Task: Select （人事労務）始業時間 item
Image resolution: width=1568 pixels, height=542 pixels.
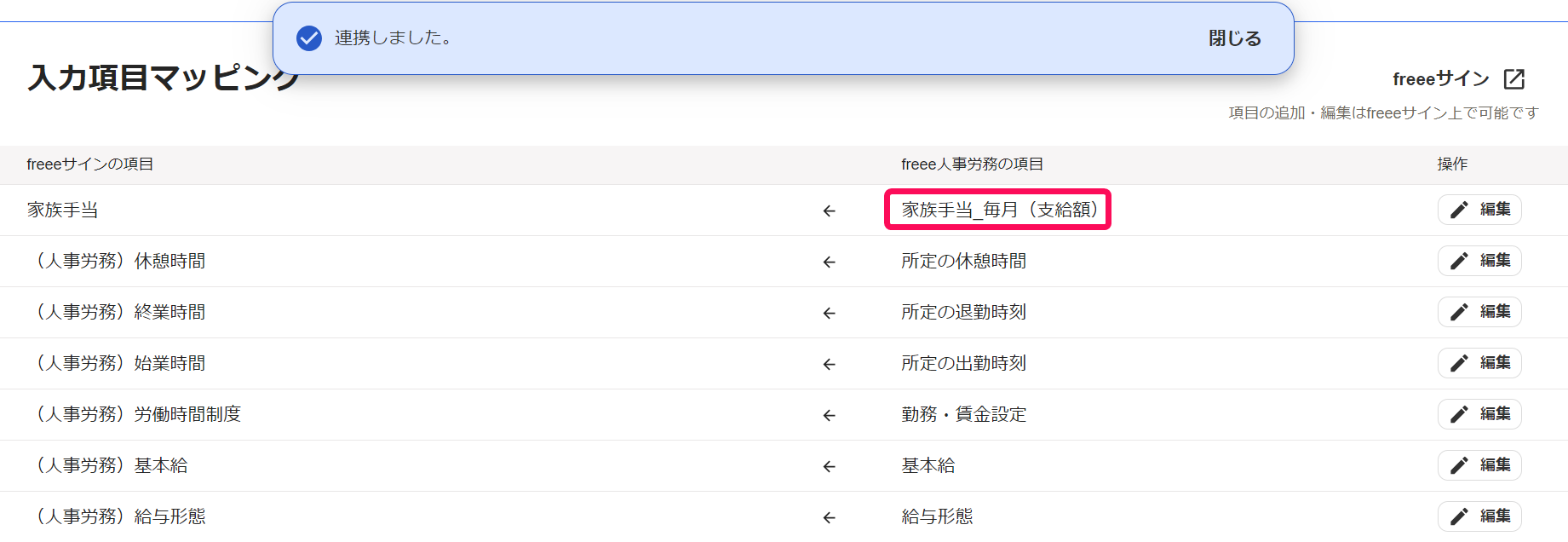Action: click(117, 363)
